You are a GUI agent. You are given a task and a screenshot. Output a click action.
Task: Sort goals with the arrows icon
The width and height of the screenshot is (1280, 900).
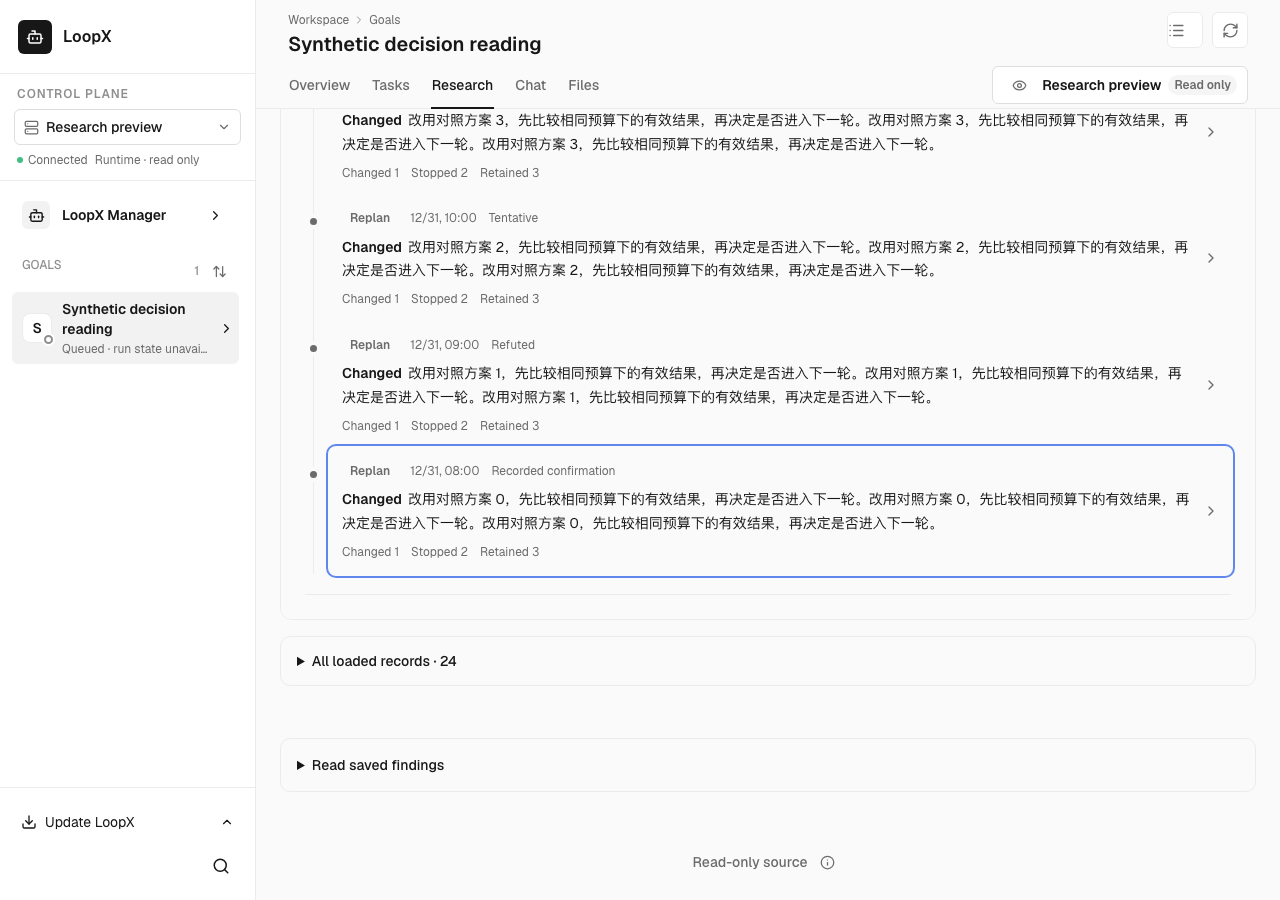coord(219,271)
